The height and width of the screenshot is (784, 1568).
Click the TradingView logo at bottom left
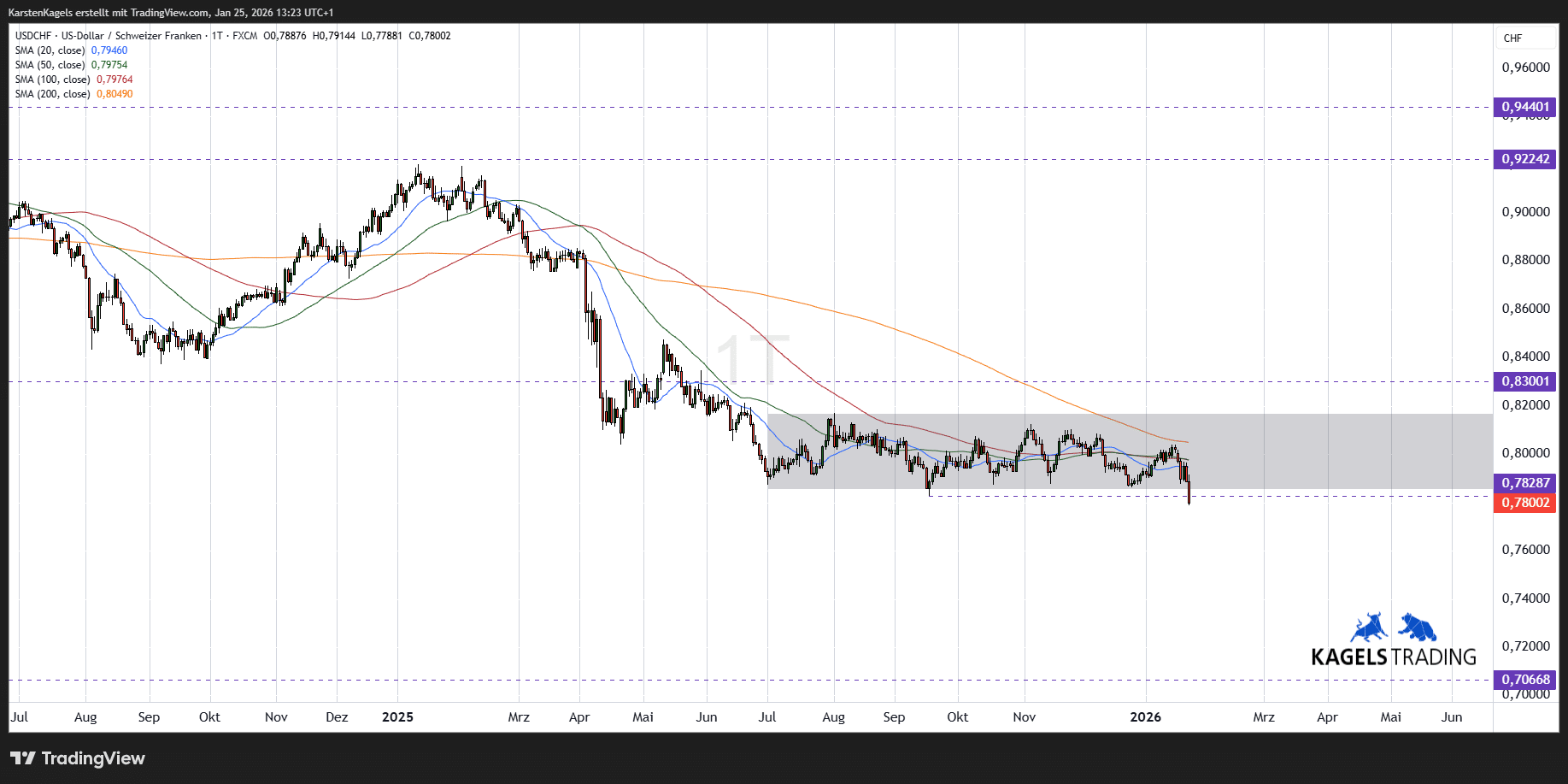pos(78,758)
